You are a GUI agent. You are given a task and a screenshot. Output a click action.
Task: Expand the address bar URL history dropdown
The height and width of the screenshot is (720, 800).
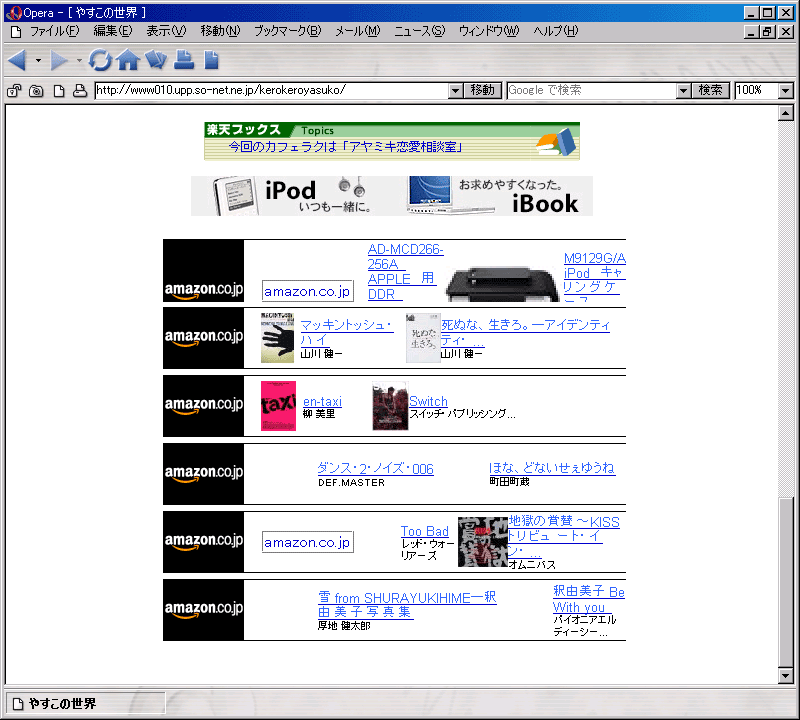[x=456, y=91]
